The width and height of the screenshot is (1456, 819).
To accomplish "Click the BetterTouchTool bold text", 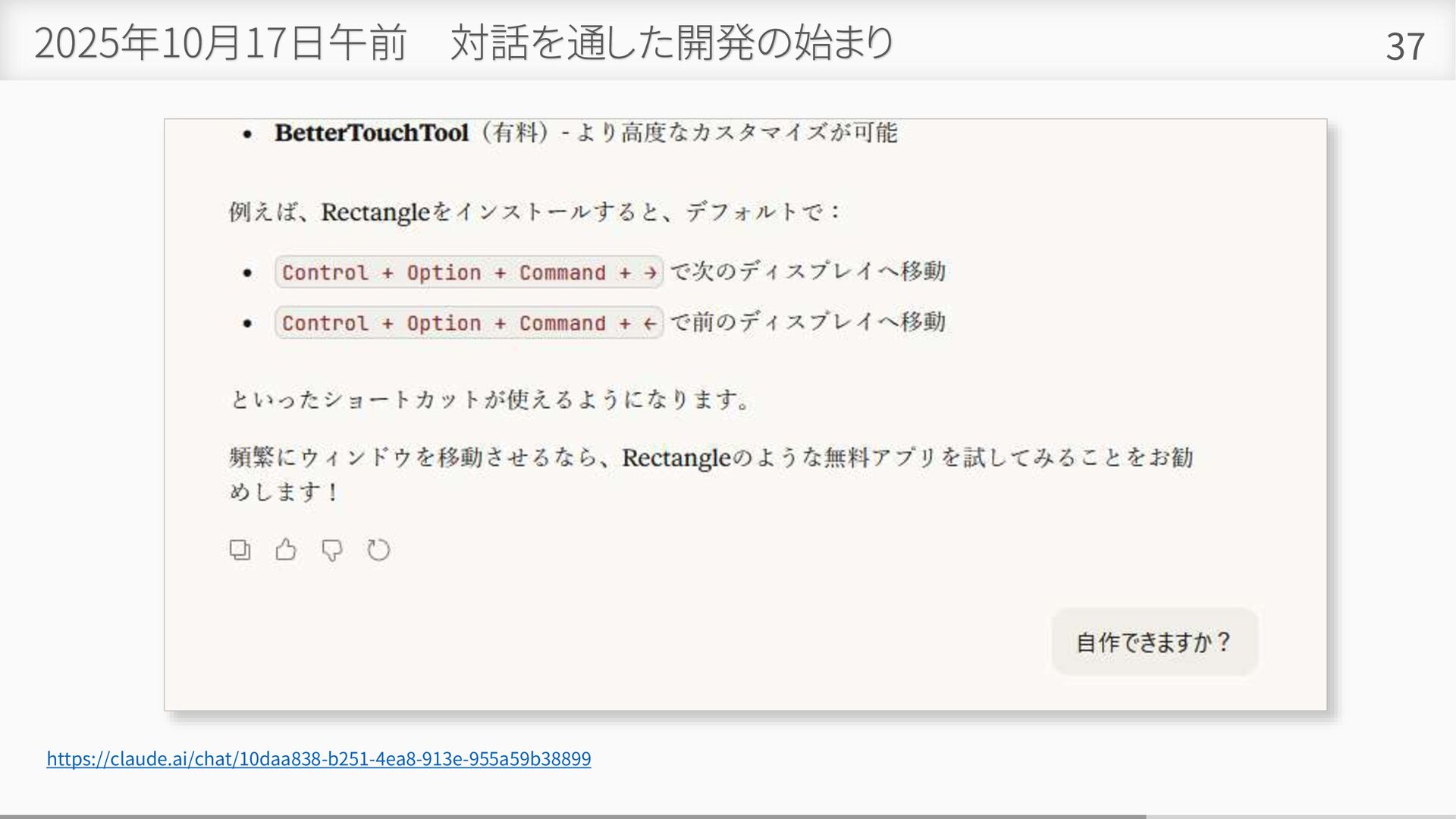I will [372, 133].
